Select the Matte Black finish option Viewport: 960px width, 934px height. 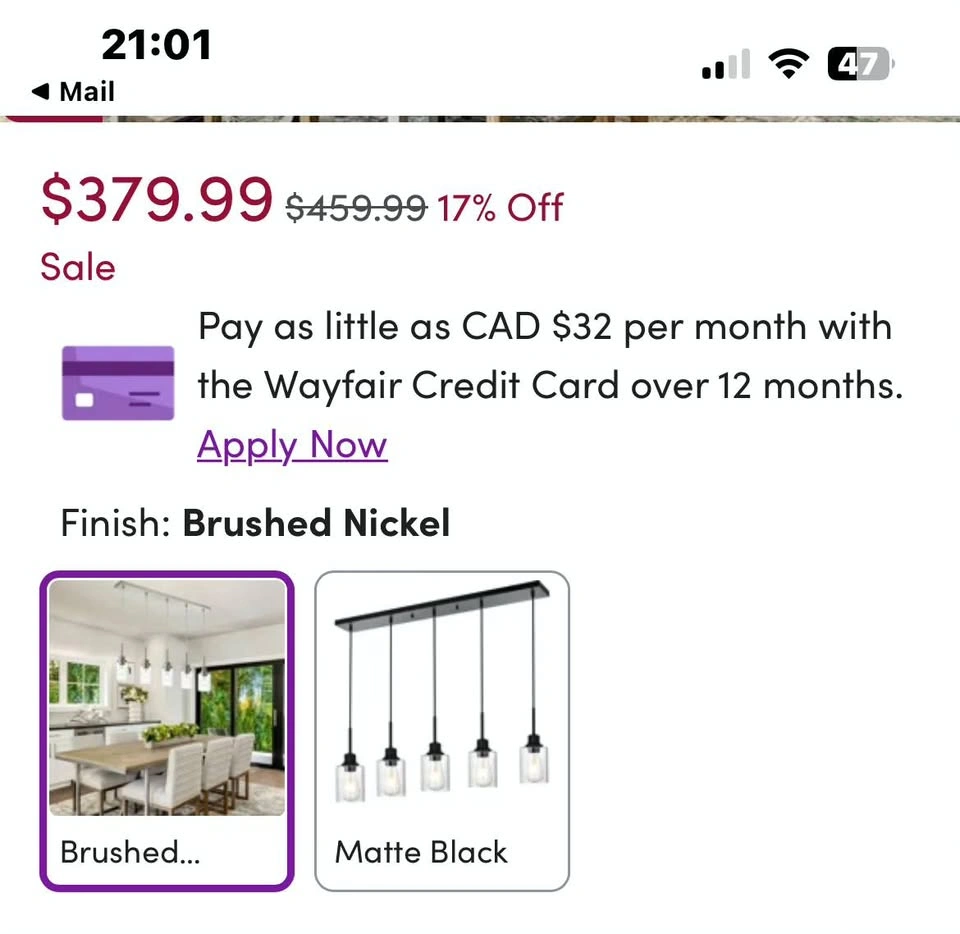coord(442,730)
